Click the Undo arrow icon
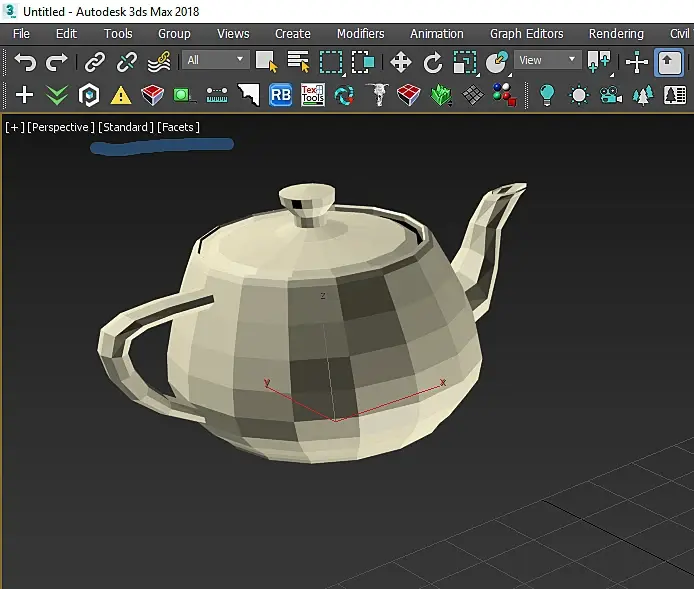This screenshot has height=589, width=694. [x=25, y=62]
